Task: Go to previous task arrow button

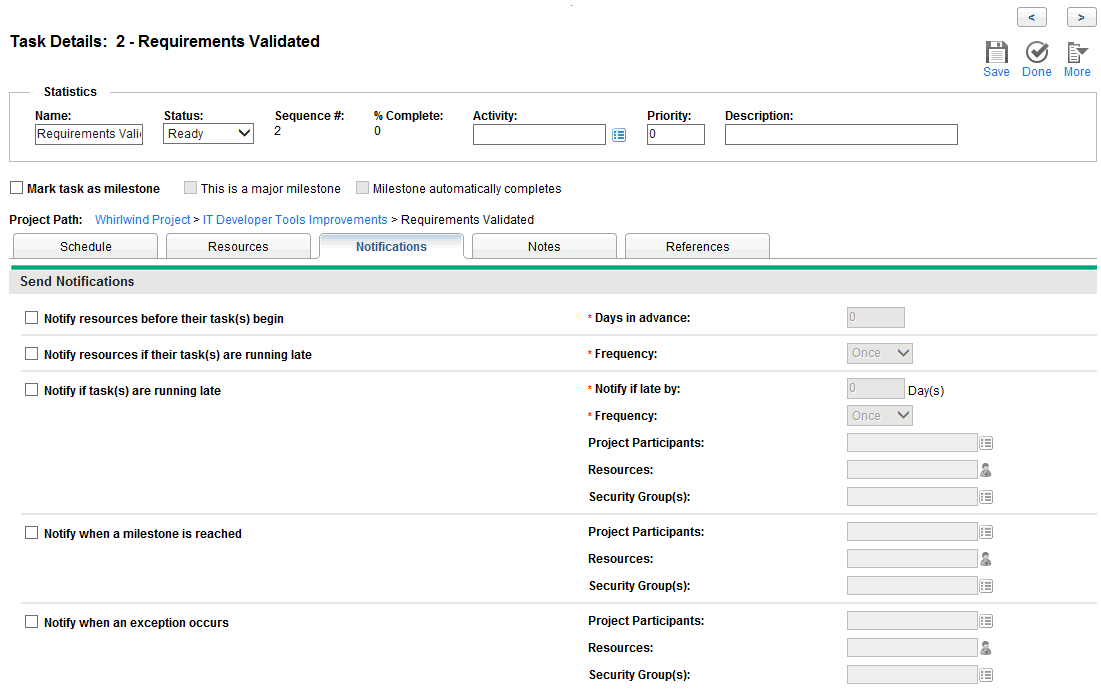Action: 1031,17
